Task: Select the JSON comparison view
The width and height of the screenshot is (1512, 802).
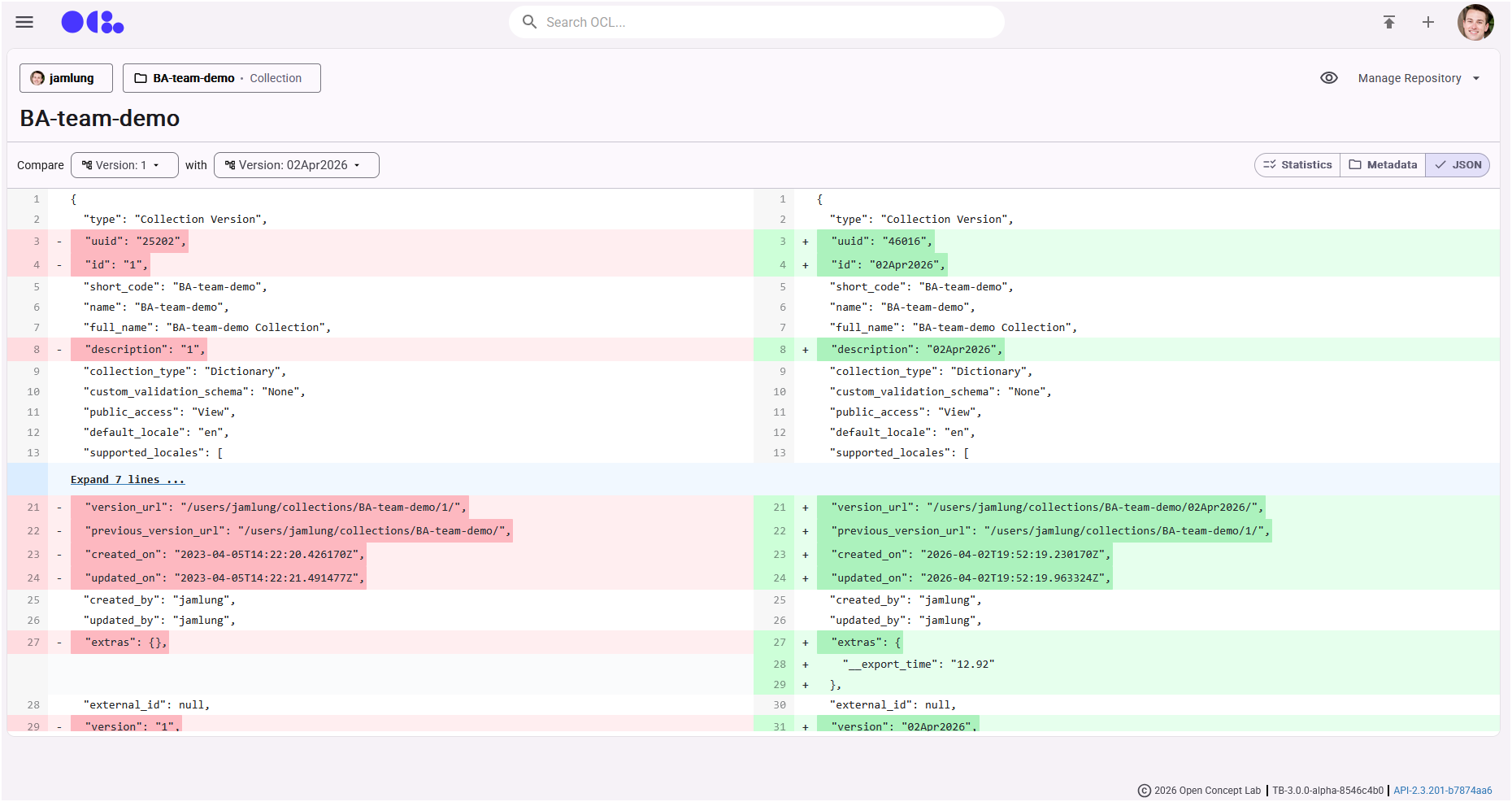Action: point(1458,165)
